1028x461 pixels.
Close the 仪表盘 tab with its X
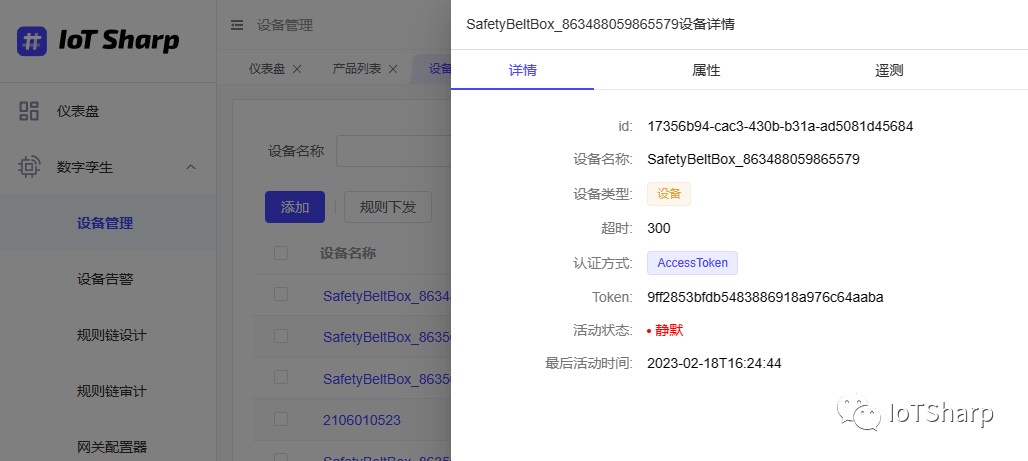coord(297,69)
